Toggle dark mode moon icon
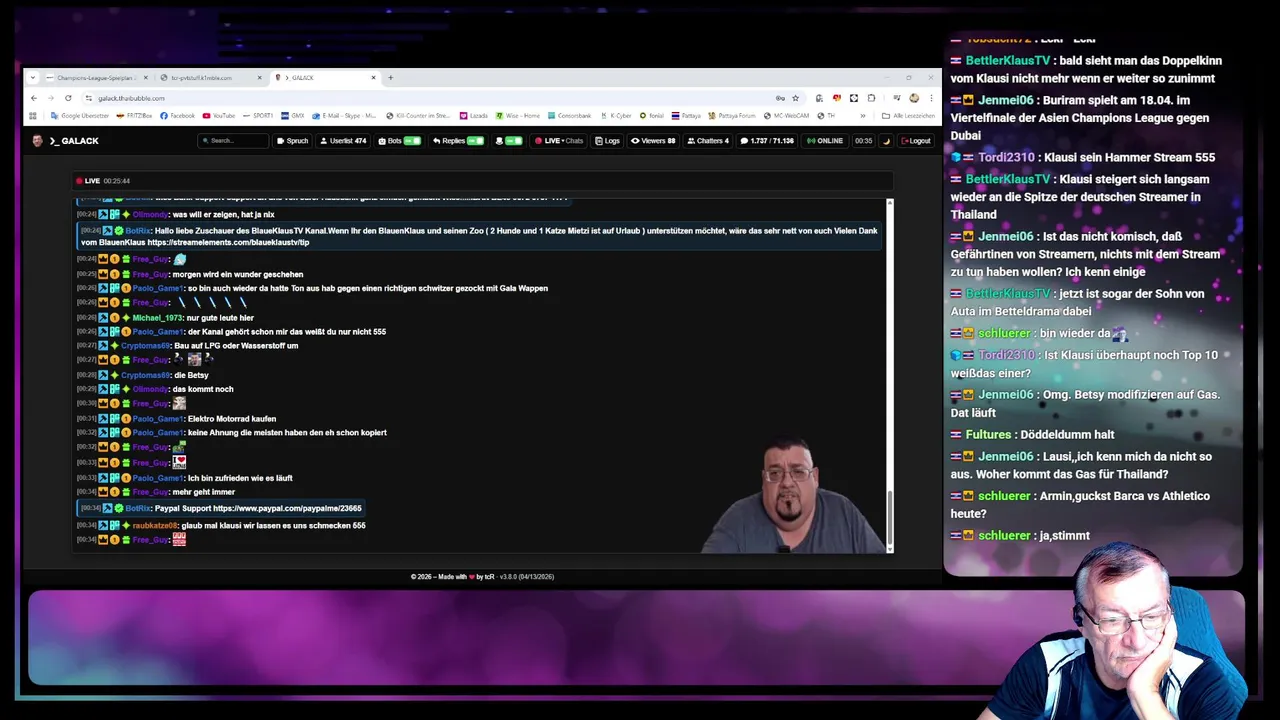Image resolution: width=1280 pixels, height=720 pixels. point(886,141)
